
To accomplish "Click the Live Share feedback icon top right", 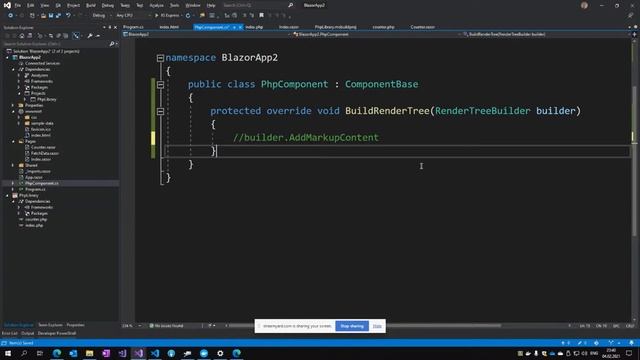I will 631,16.
